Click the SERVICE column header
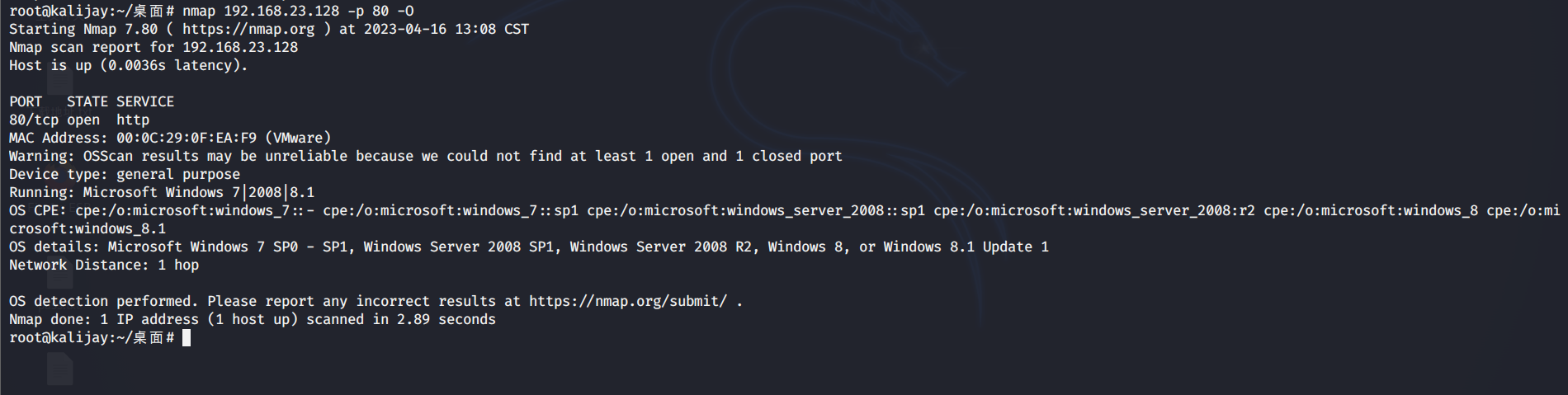This screenshot has width=1568, height=395. pyautogui.click(x=145, y=101)
